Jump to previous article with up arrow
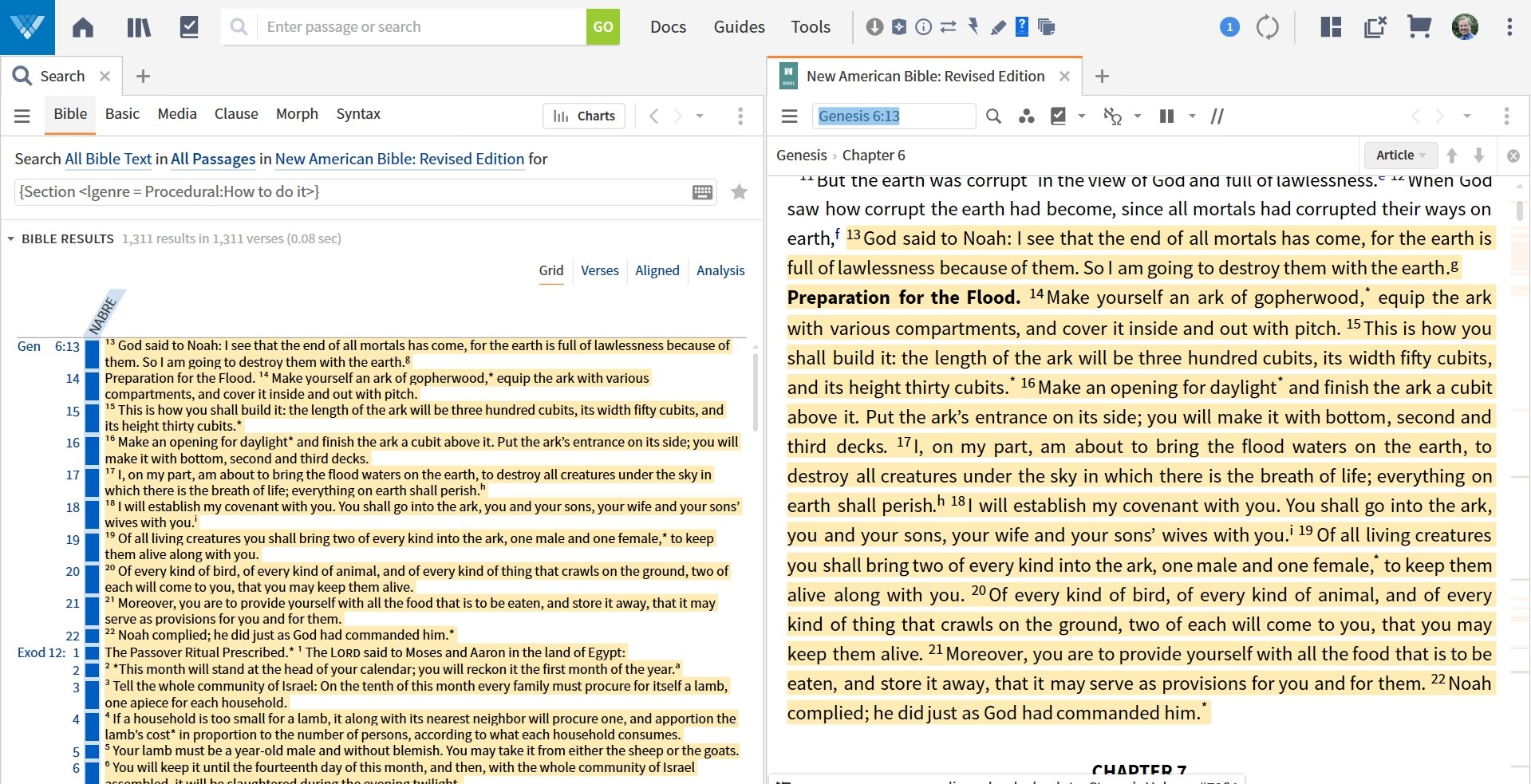This screenshot has width=1531, height=784. click(x=1452, y=156)
